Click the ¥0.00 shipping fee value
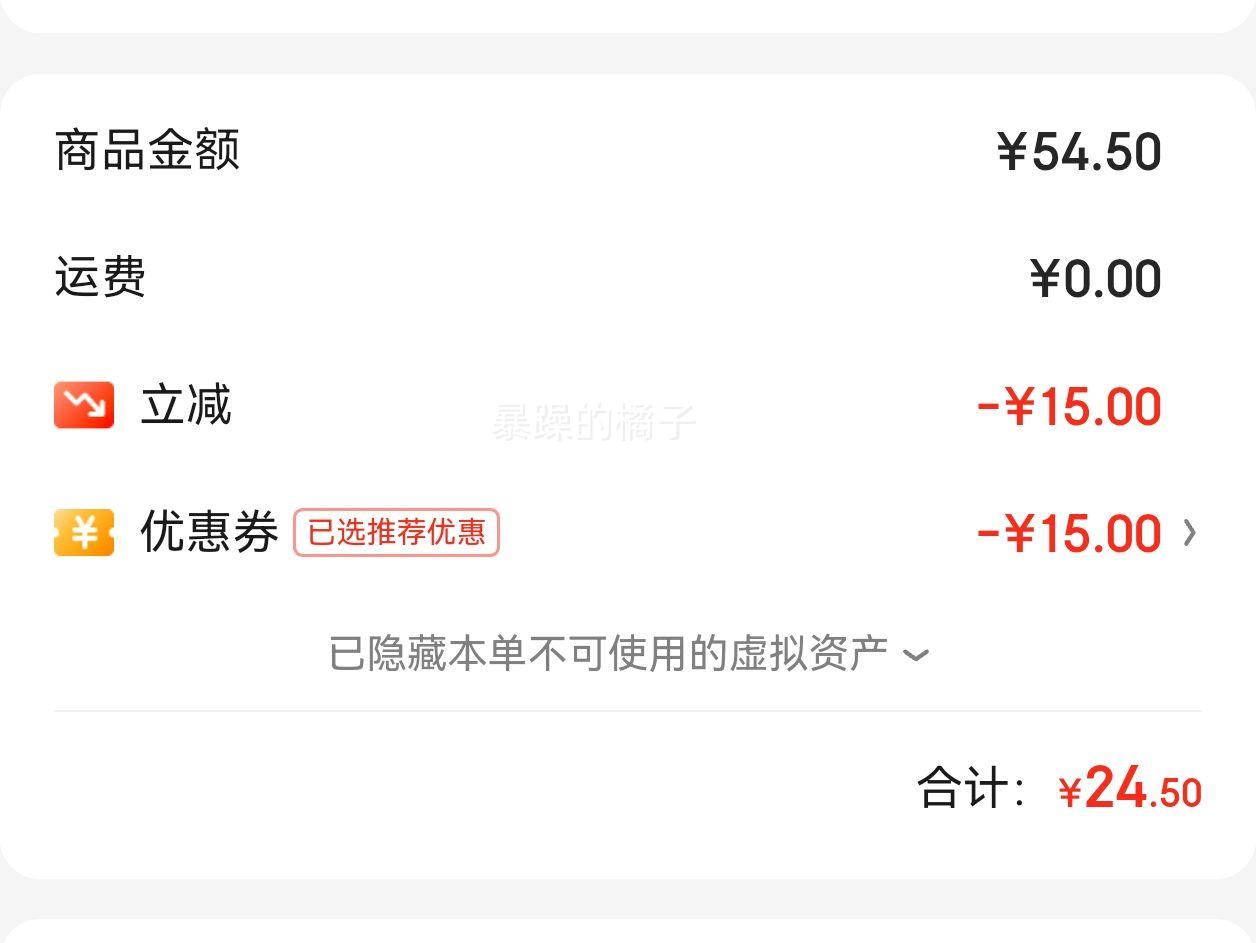 click(x=1096, y=279)
